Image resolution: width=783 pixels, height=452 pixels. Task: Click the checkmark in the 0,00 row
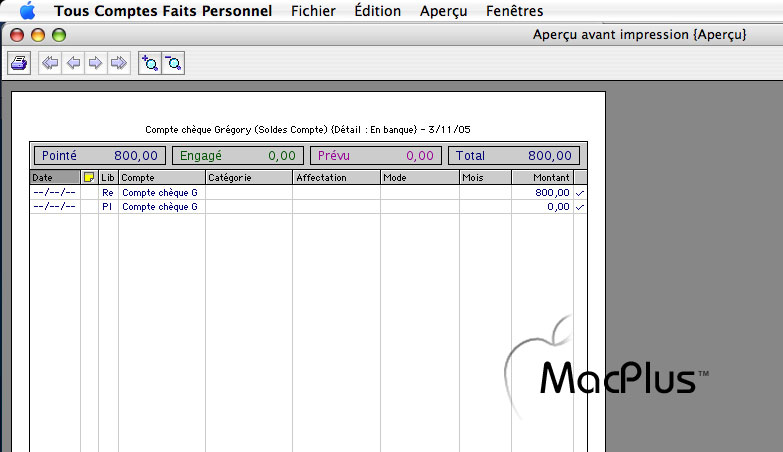click(x=580, y=207)
